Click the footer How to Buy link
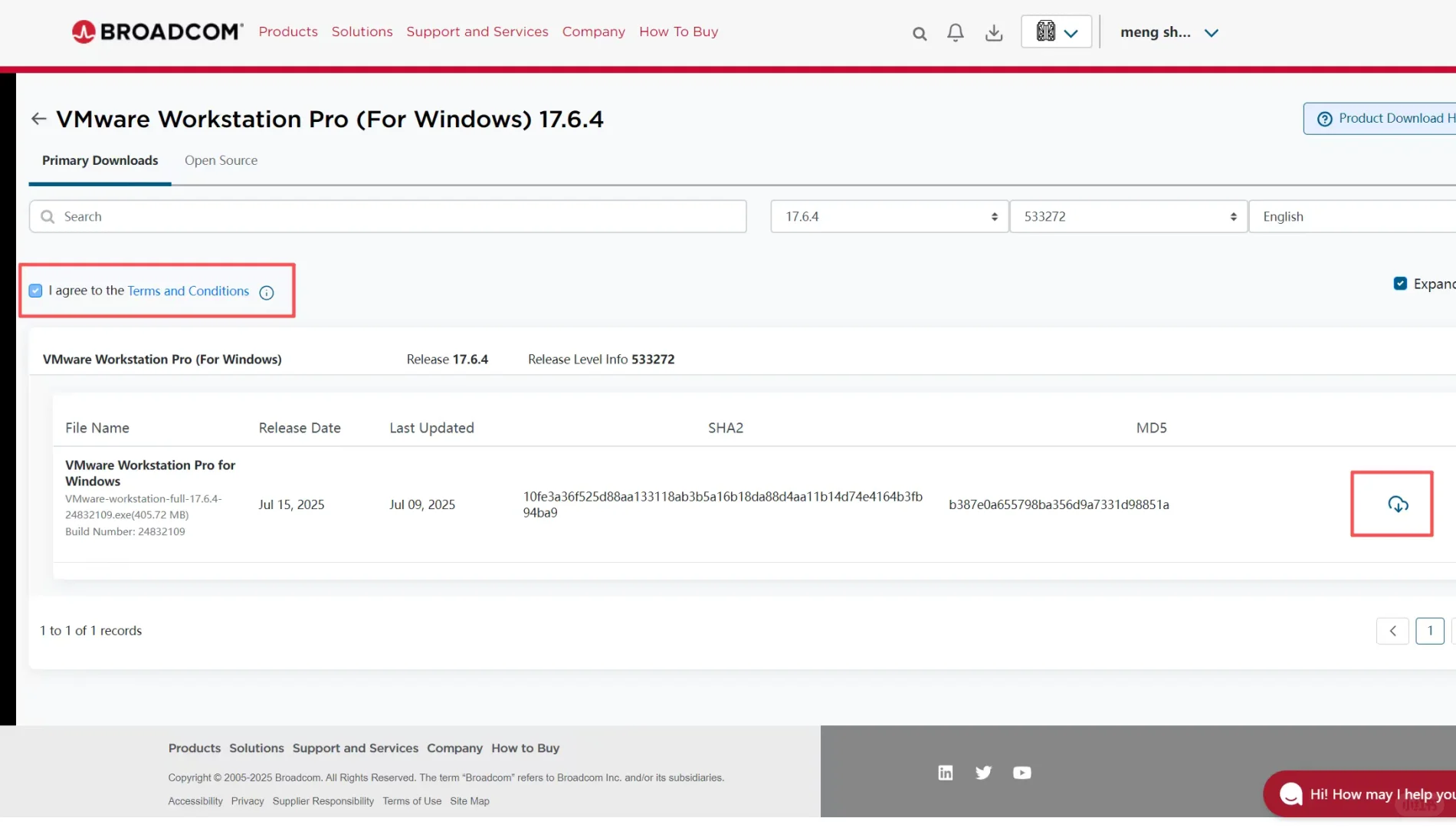Viewport: 1456px width, 828px height. click(526, 748)
